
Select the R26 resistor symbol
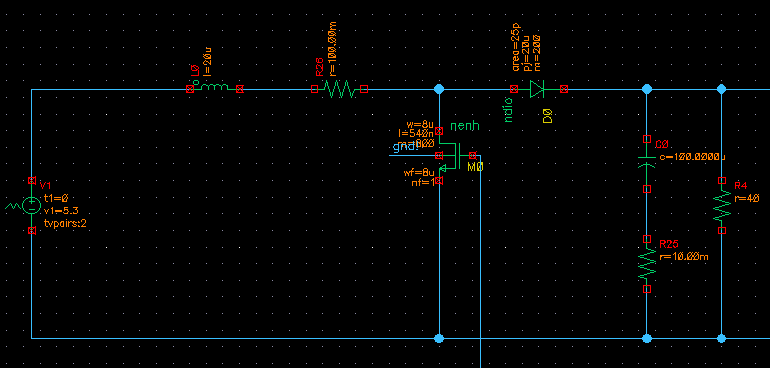point(339,89)
